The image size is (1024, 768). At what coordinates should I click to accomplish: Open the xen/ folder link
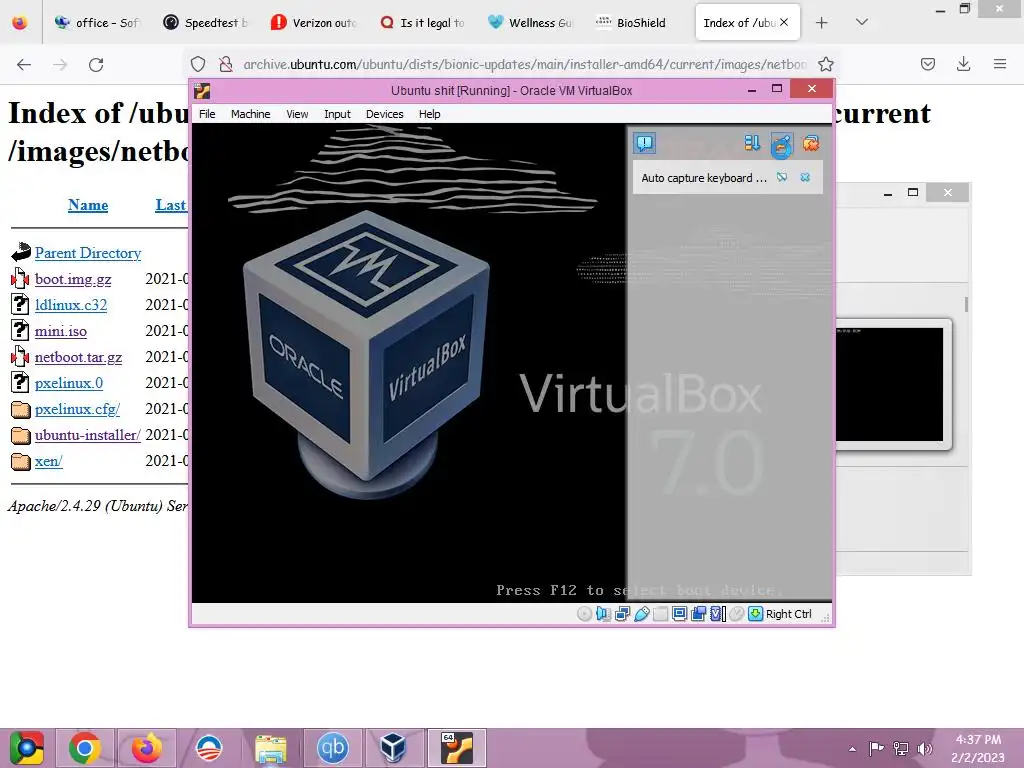49,461
